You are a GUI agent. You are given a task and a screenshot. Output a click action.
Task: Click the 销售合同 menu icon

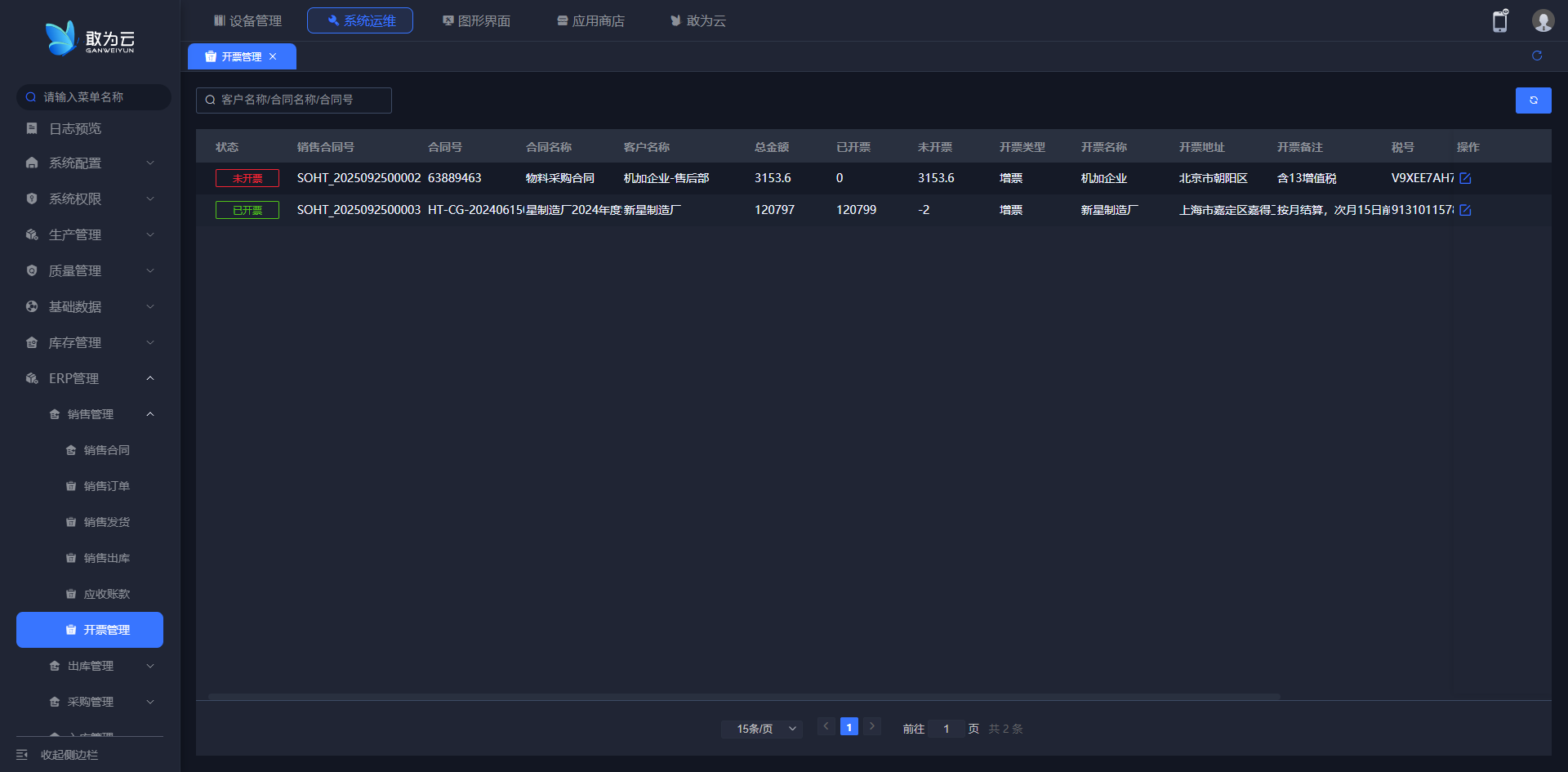click(x=71, y=450)
